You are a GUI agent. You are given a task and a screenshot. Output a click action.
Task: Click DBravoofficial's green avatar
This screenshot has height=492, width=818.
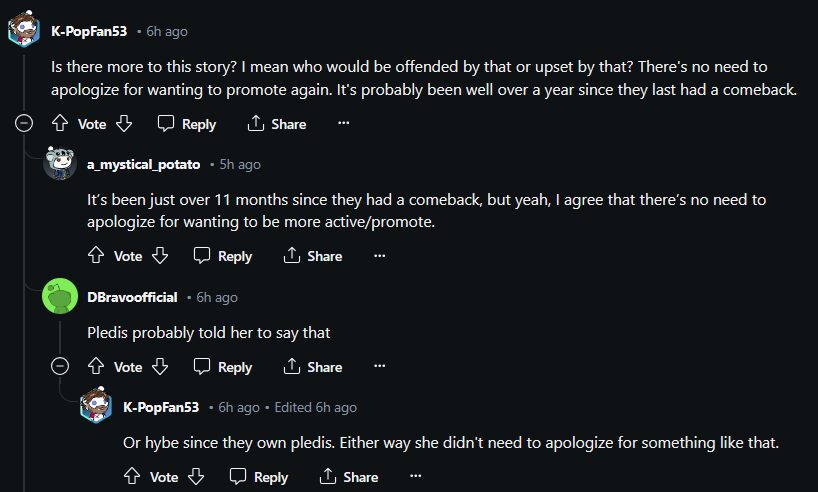[x=60, y=297]
